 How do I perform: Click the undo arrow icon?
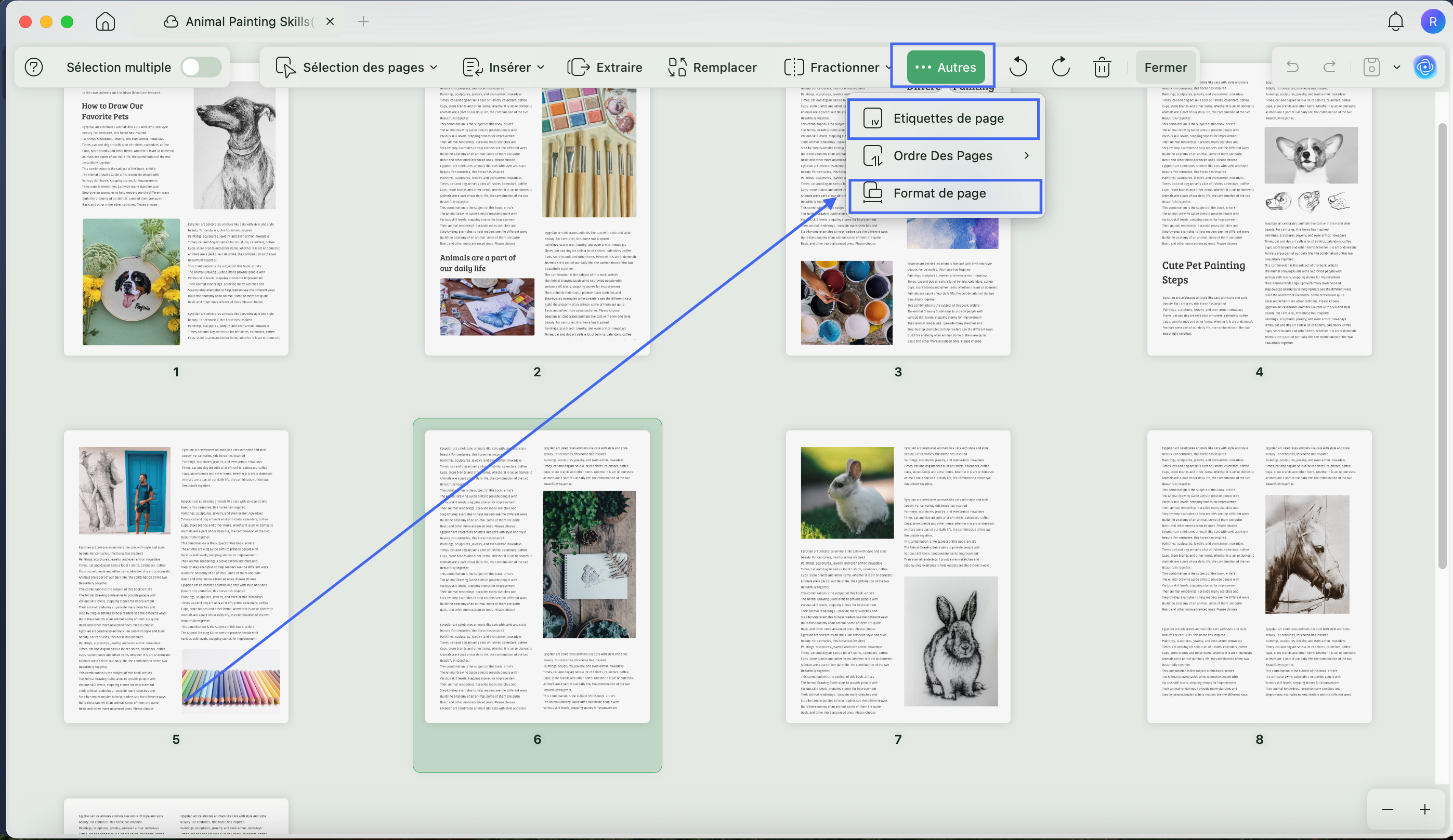point(1292,68)
